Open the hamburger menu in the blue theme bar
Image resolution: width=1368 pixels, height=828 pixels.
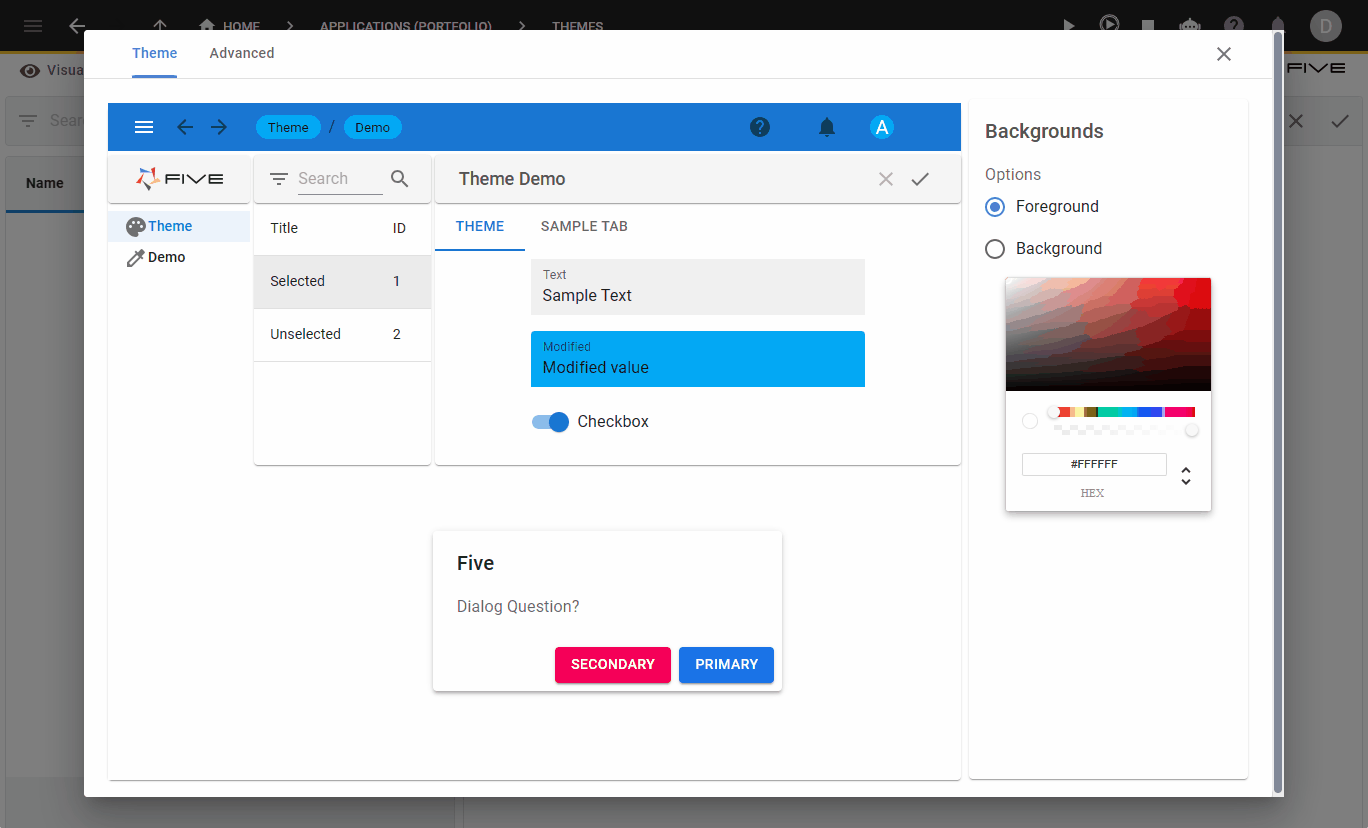144,127
